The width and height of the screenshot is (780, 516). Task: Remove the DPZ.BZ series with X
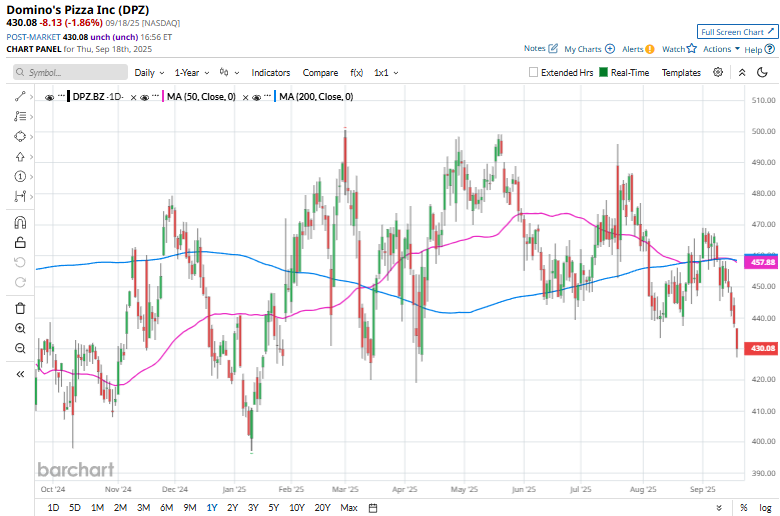[133, 98]
